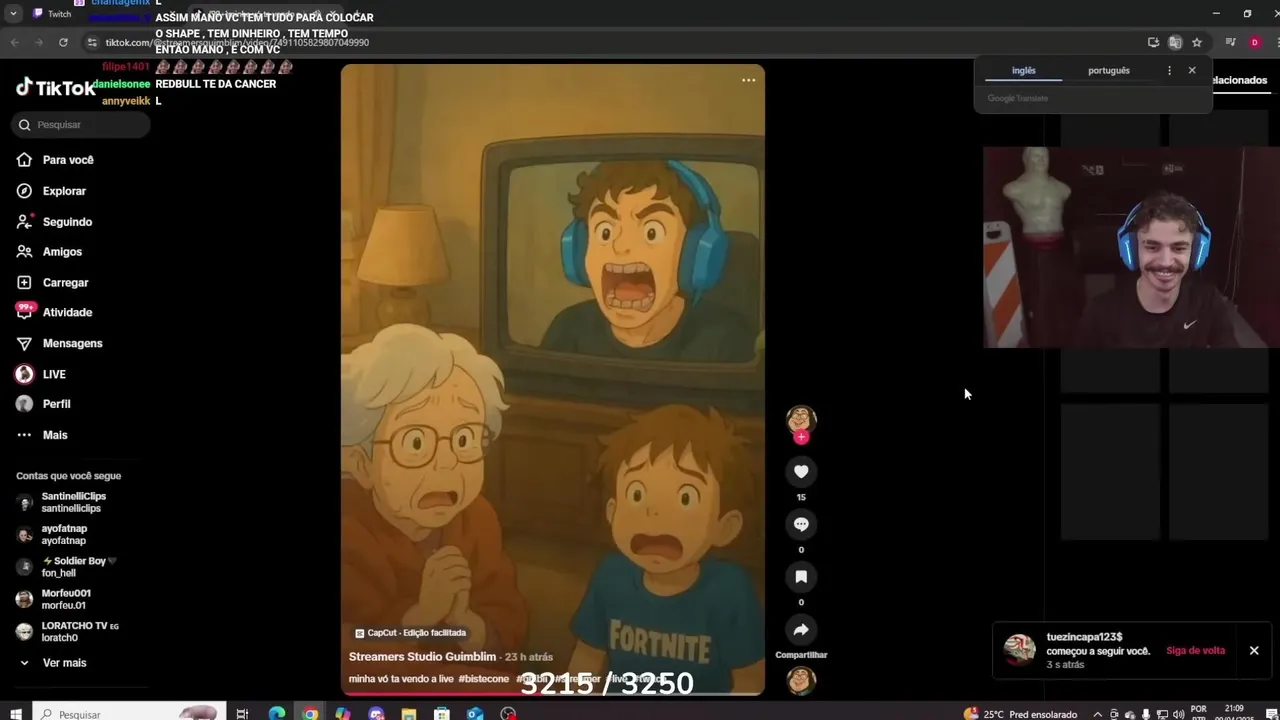Click the TikTok logo
The width and height of the screenshot is (1280, 720).
click(x=56, y=88)
